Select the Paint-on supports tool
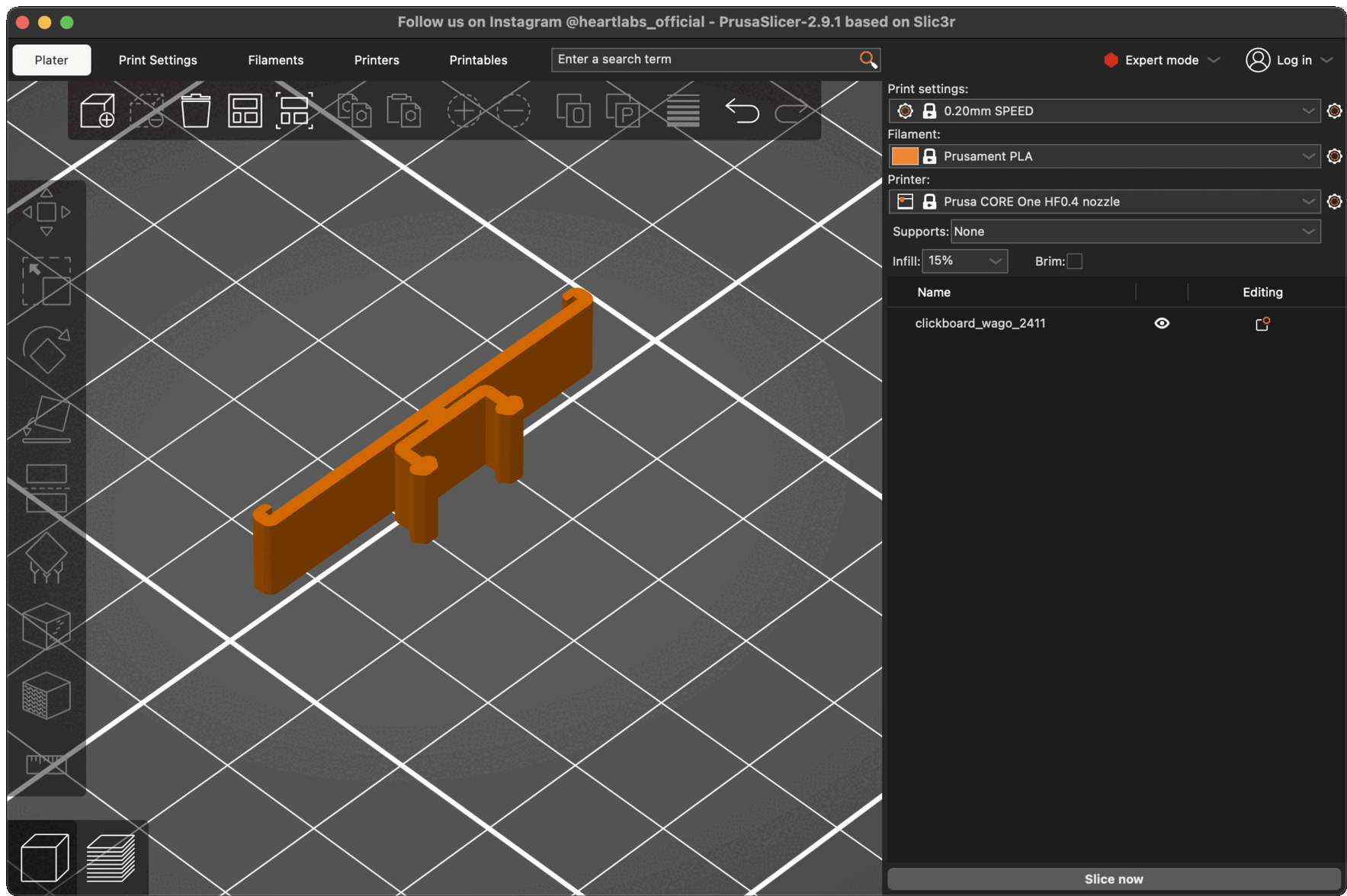 coord(47,557)
